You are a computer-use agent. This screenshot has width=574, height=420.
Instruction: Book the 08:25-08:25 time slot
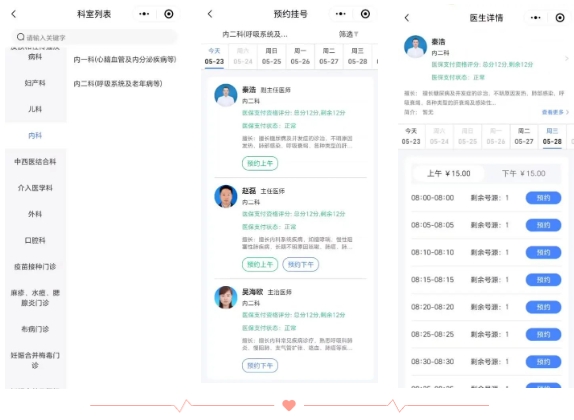[543, 334]
